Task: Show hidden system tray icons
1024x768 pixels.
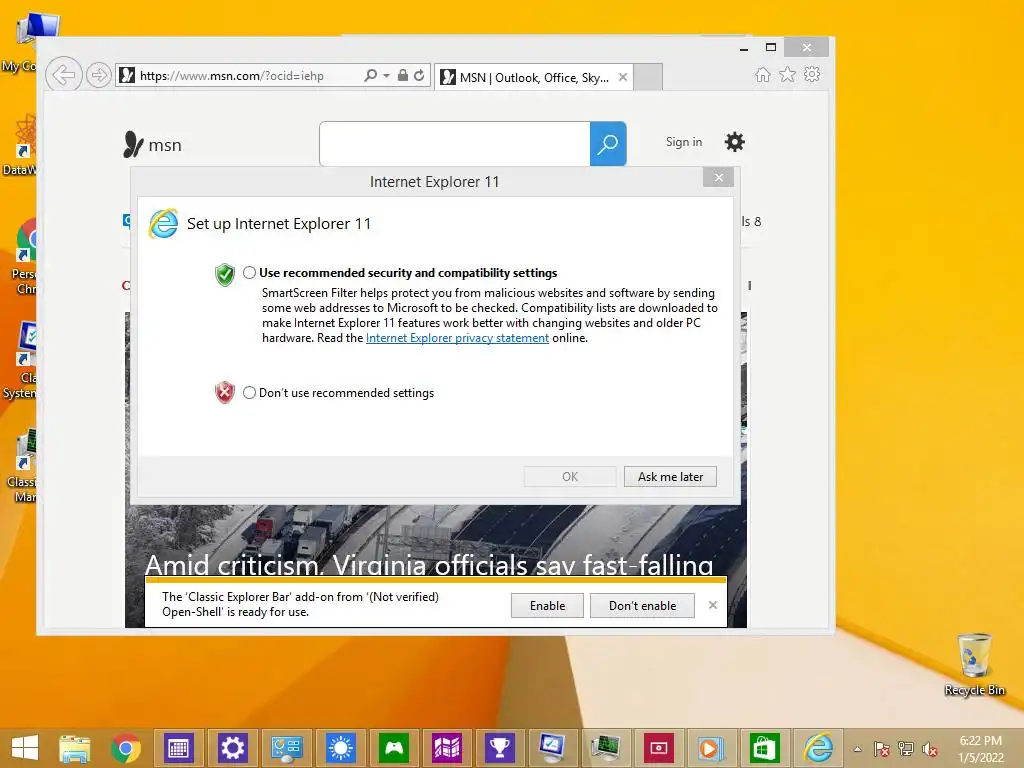Action: tap(857, 749)
